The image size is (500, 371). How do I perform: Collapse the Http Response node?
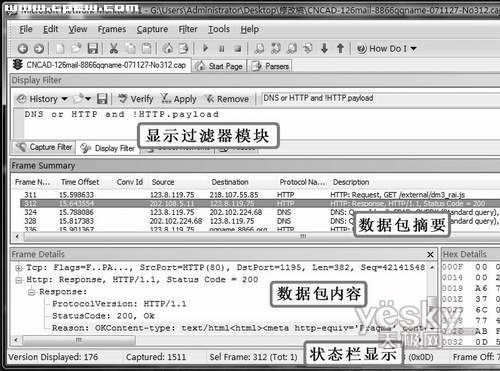(19, 280)
